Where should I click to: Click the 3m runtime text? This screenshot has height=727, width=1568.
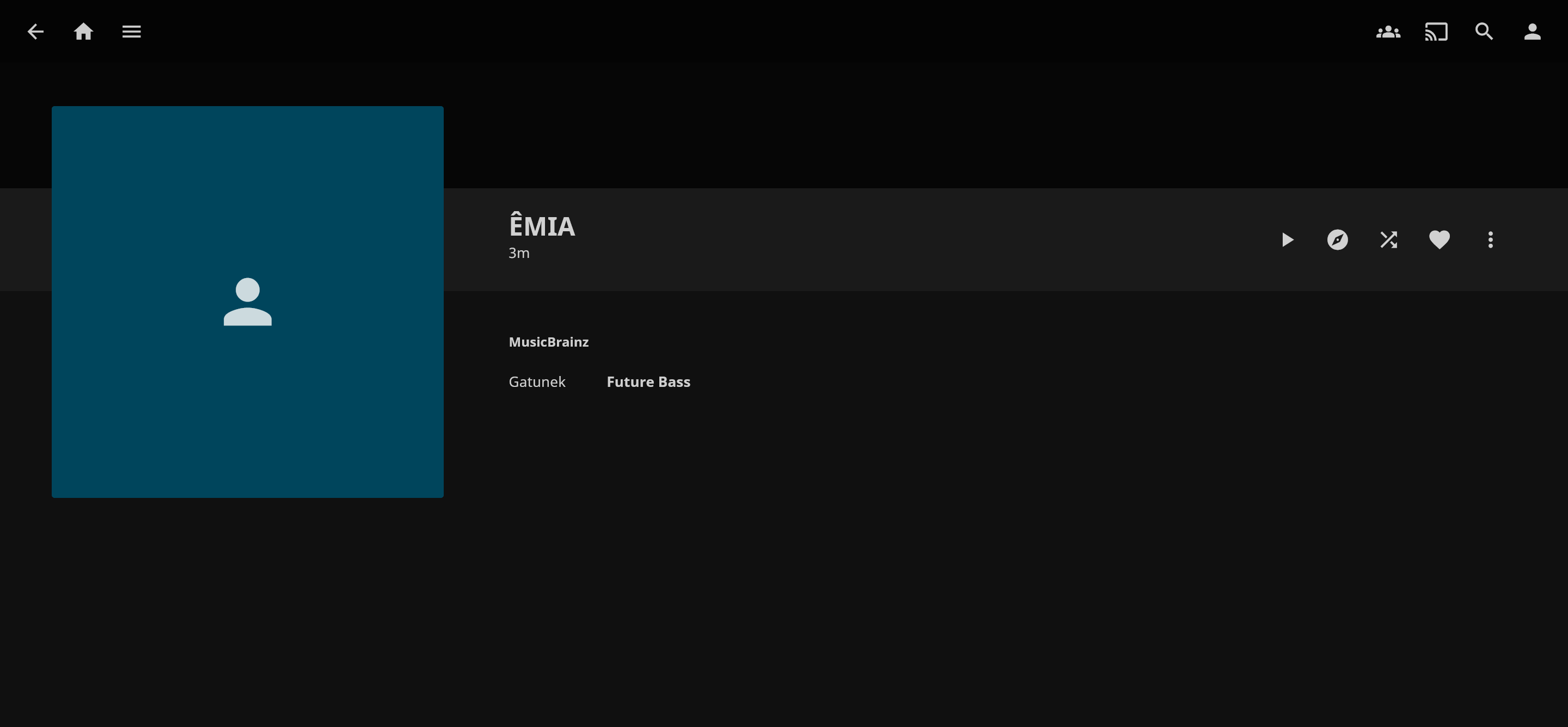pos(519,253)
